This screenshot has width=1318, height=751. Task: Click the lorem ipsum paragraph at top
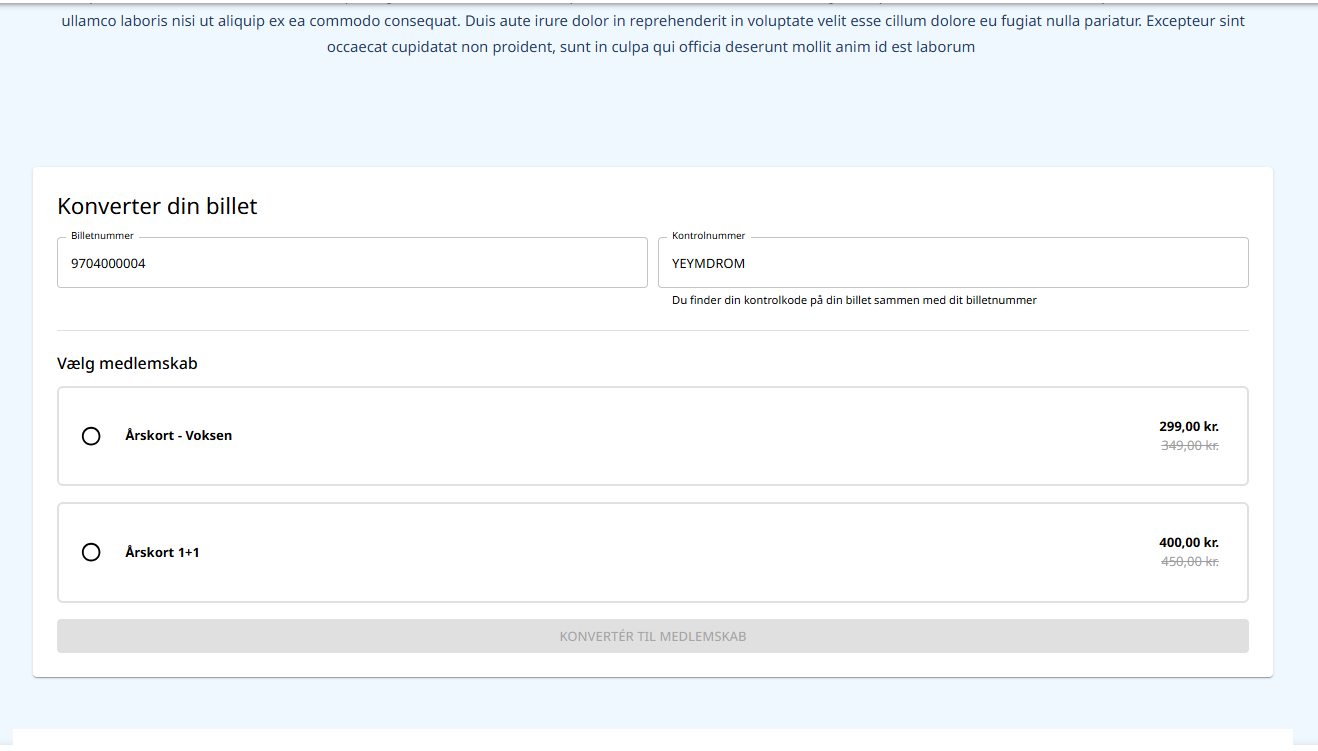[x=652, y=33]
